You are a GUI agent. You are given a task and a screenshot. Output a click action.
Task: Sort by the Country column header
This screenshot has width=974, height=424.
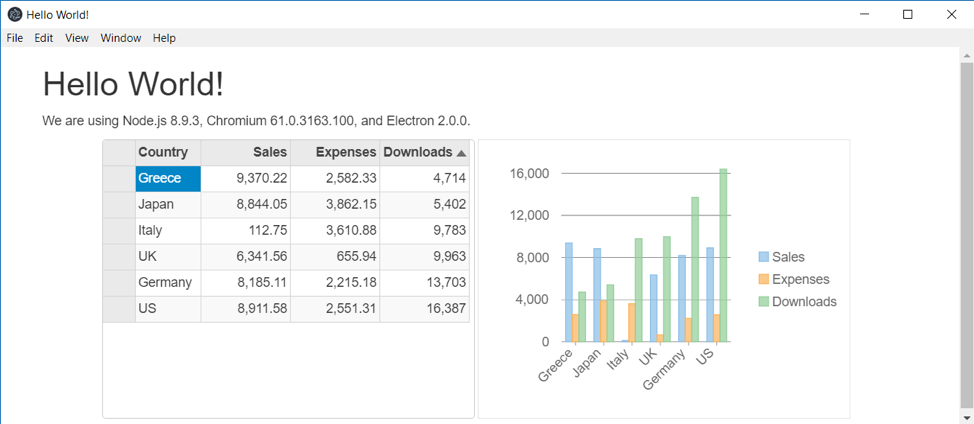pos(168,153)
